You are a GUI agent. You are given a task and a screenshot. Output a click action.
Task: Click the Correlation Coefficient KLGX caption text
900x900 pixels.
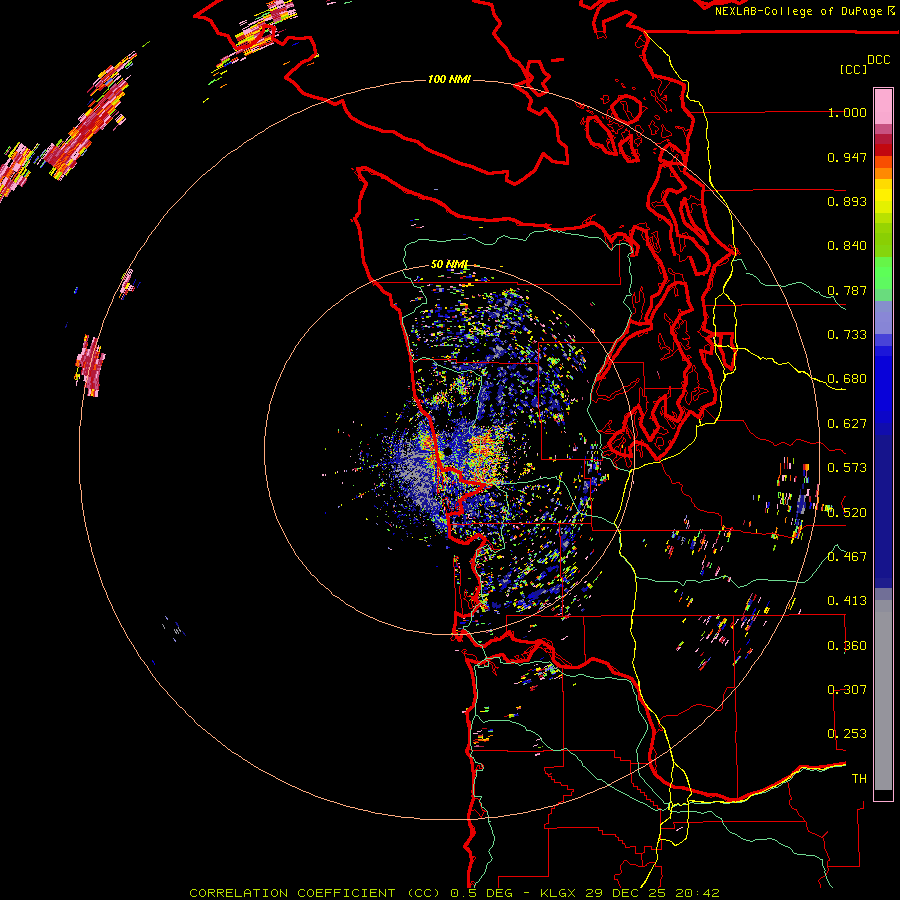[x=454, y=893]
